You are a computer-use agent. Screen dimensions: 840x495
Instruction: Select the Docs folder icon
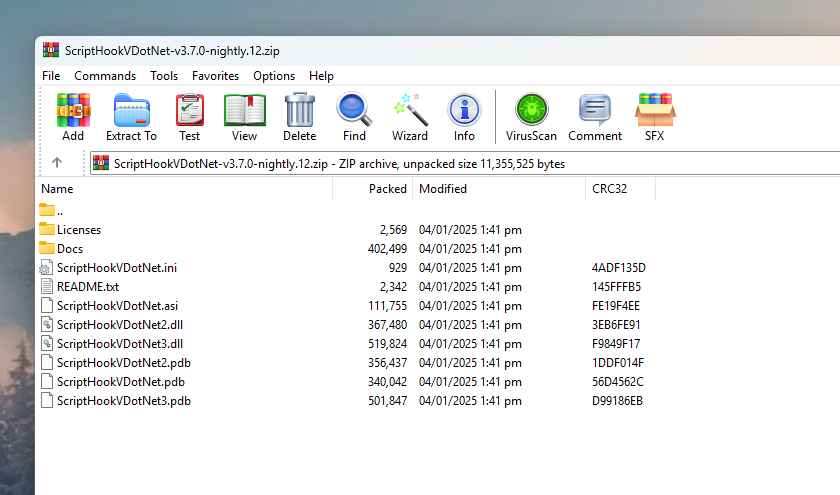tap(47, 249)
